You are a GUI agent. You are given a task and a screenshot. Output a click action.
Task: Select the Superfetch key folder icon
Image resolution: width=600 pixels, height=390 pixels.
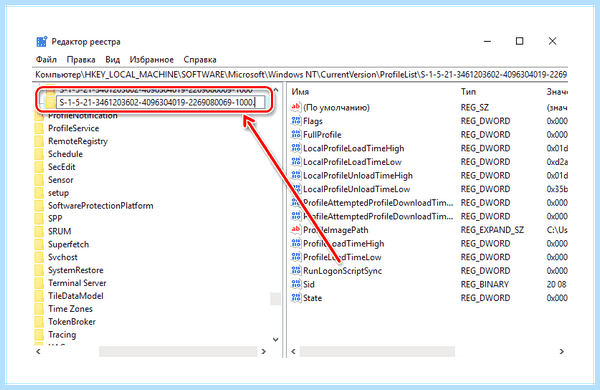coord(39,244)
